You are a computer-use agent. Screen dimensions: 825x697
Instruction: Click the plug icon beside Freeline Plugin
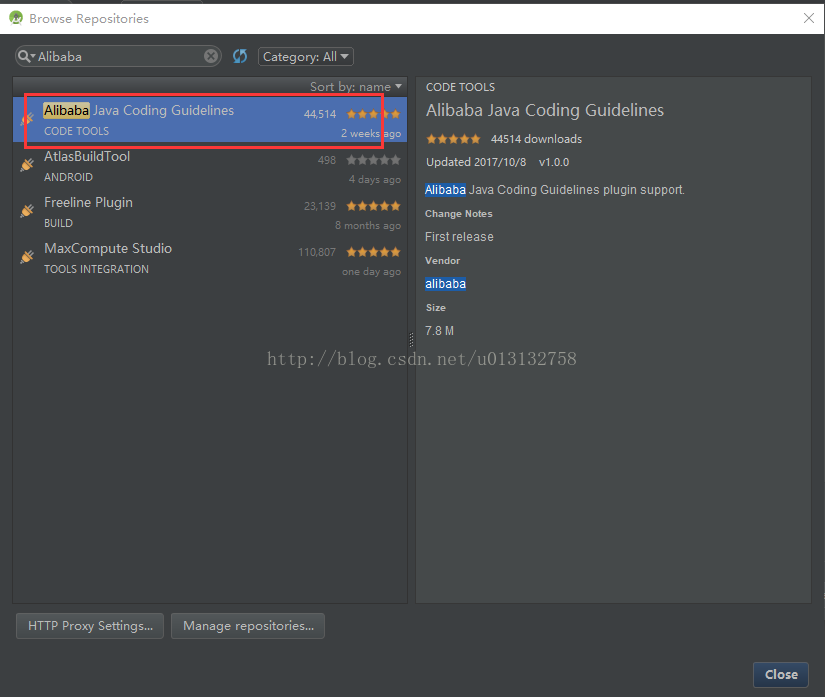point(27,211)
